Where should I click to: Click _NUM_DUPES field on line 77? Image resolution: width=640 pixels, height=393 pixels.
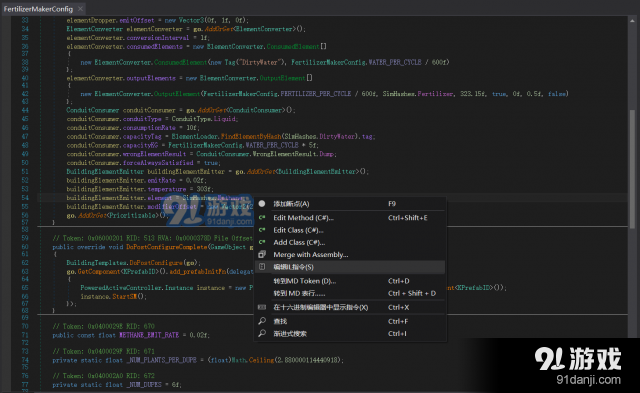tap(144, 384)
